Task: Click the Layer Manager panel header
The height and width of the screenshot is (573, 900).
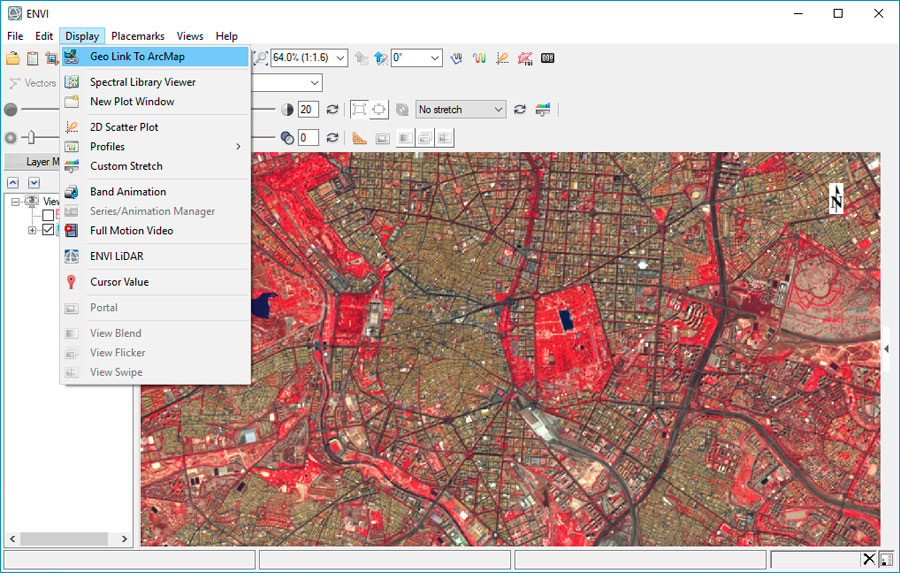Action: [32, 162]
